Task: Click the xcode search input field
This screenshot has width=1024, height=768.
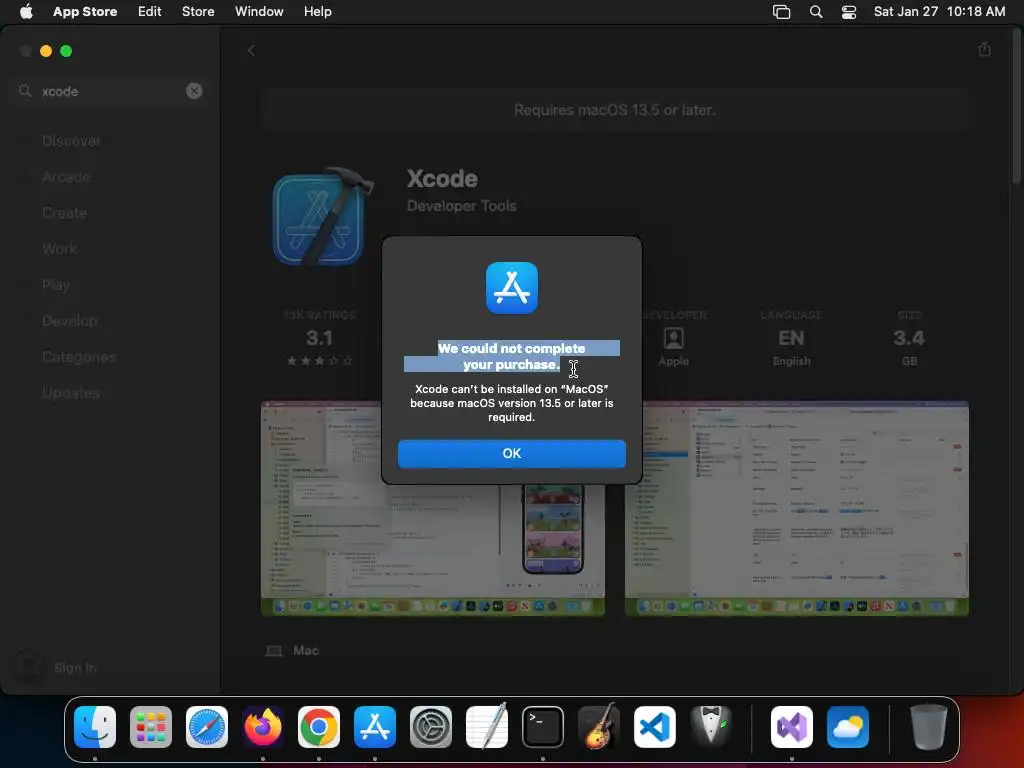Action: (111, 91)
